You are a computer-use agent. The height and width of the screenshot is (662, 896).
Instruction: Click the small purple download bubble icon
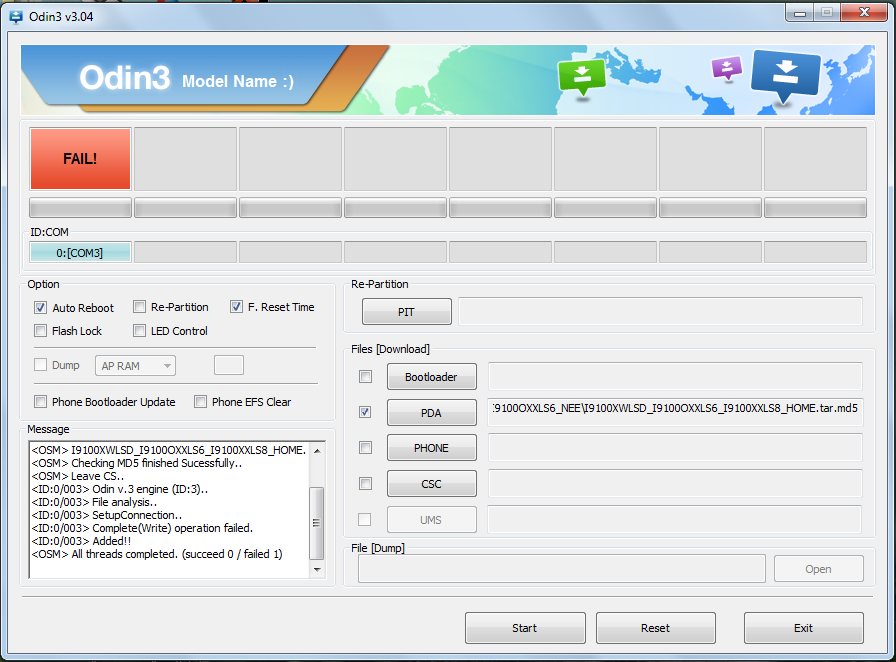(726, 68)
